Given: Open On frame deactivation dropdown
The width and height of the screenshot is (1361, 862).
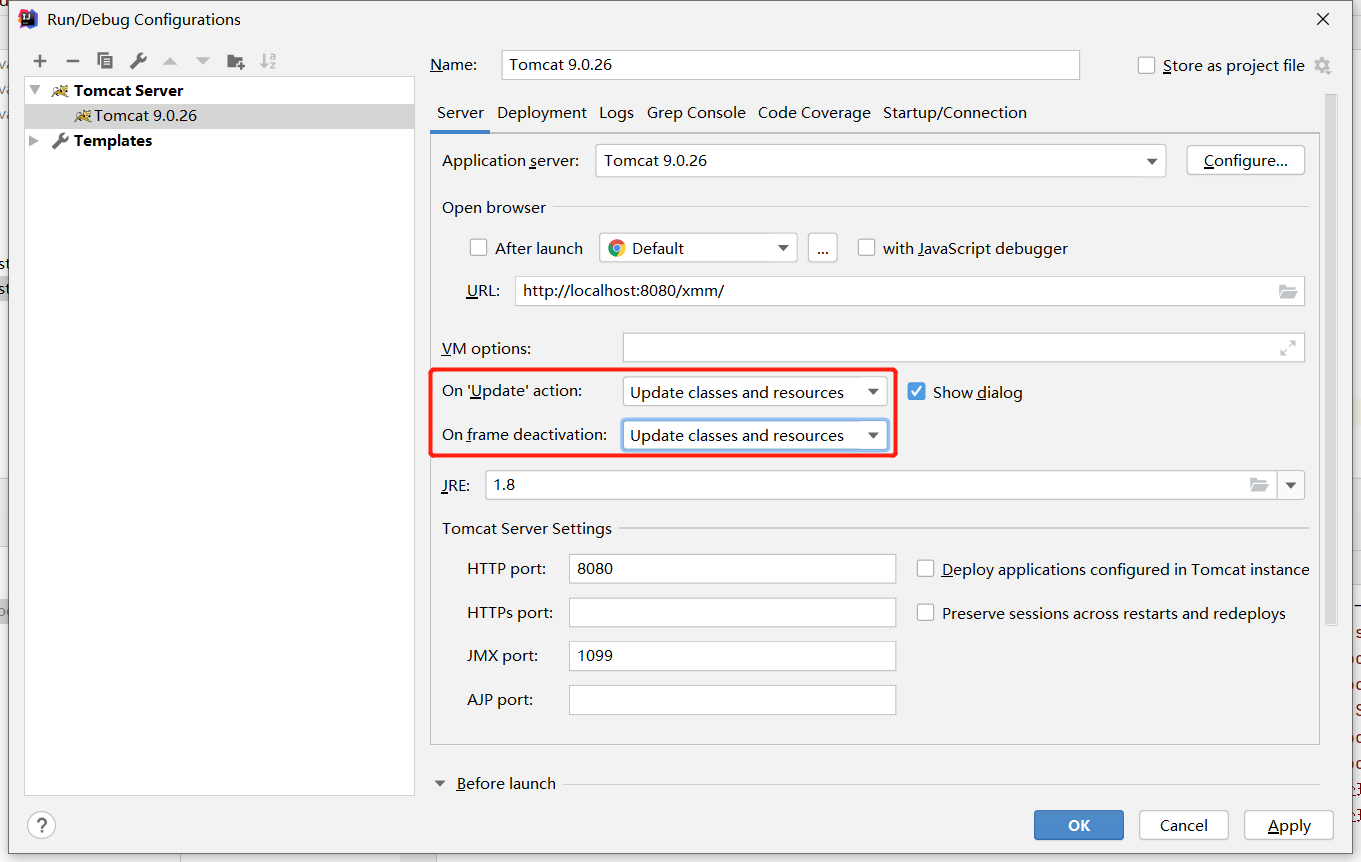Looking at the screenshot, I should (755, 435).
